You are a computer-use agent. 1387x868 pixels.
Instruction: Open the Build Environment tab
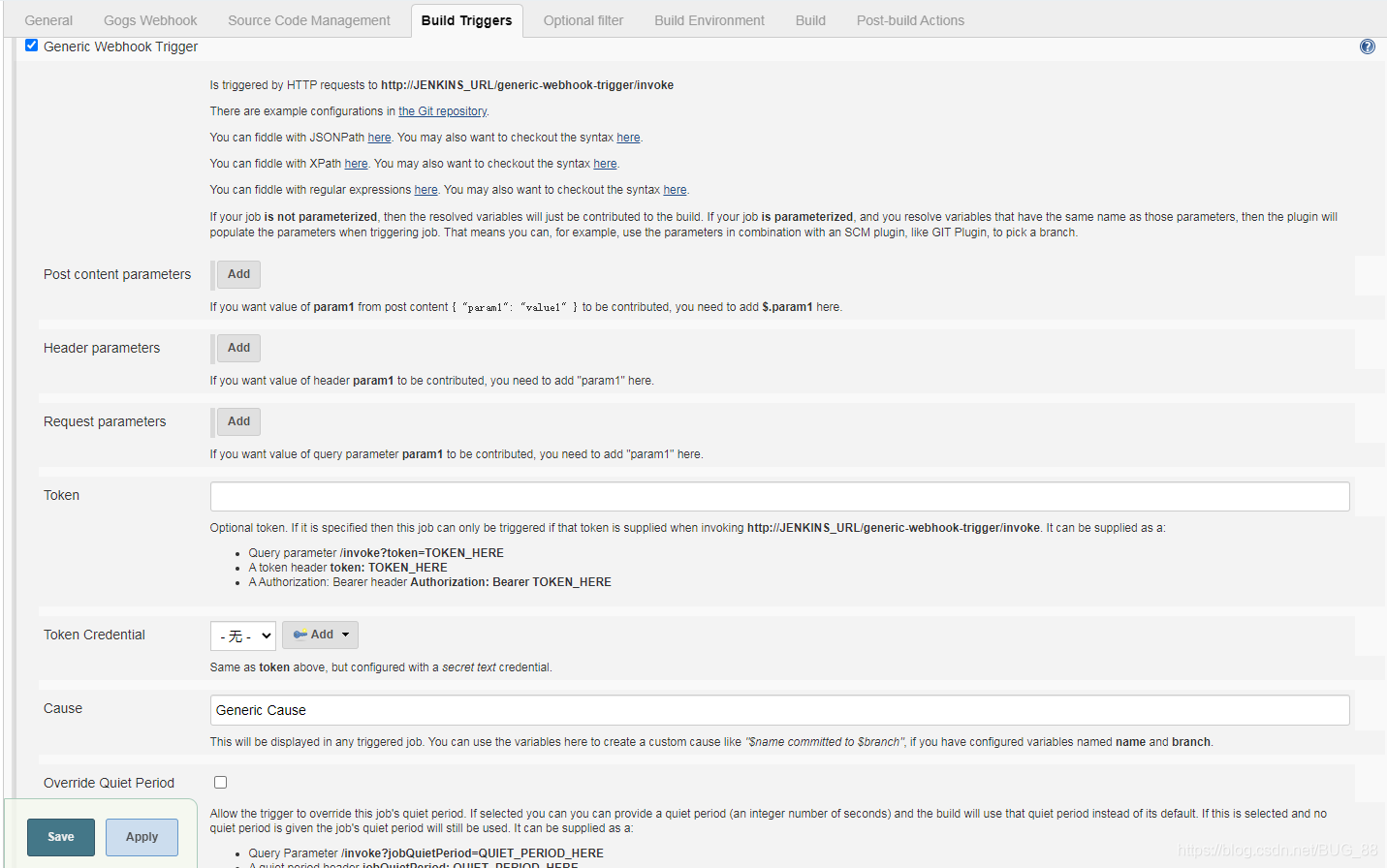coord(709,19)
